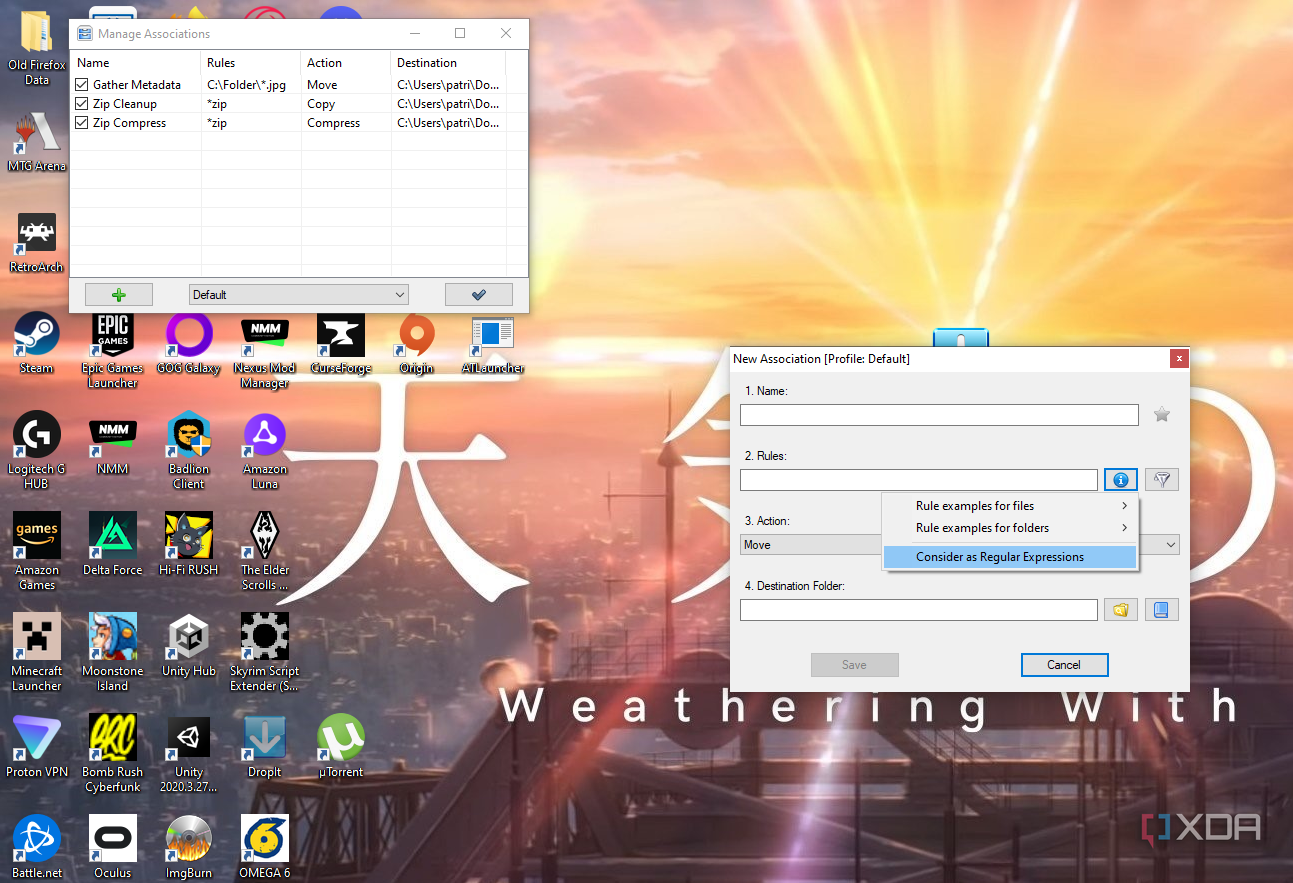Click into the Name input field
The image size is (1293, 883).
coord(939,415)
